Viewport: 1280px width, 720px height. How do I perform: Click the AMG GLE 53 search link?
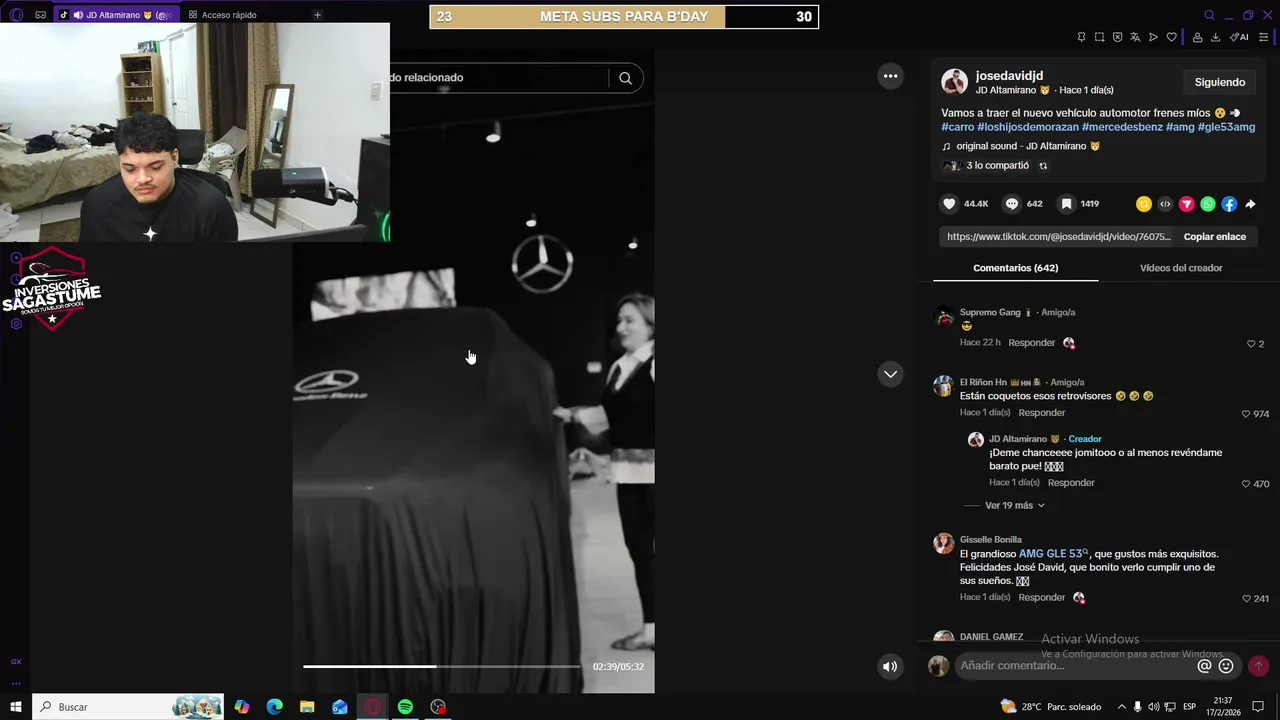1054,554
